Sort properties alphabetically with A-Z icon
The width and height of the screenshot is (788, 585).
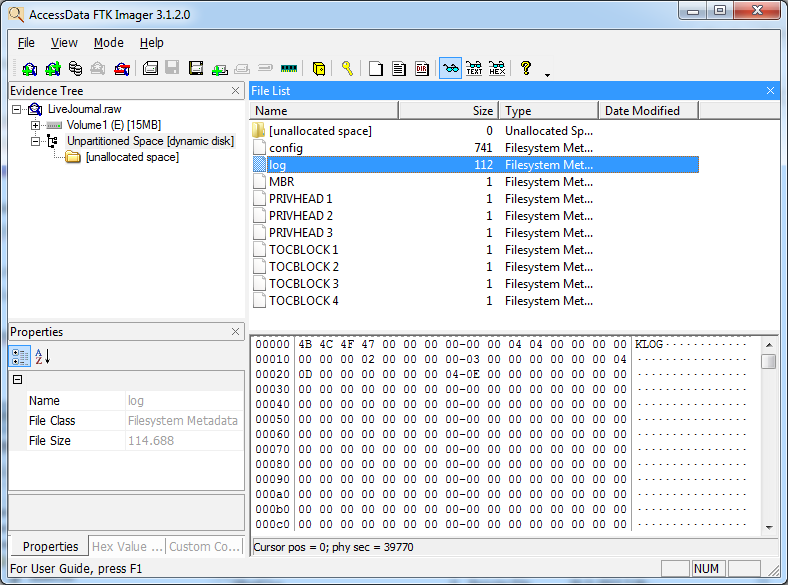43,356
